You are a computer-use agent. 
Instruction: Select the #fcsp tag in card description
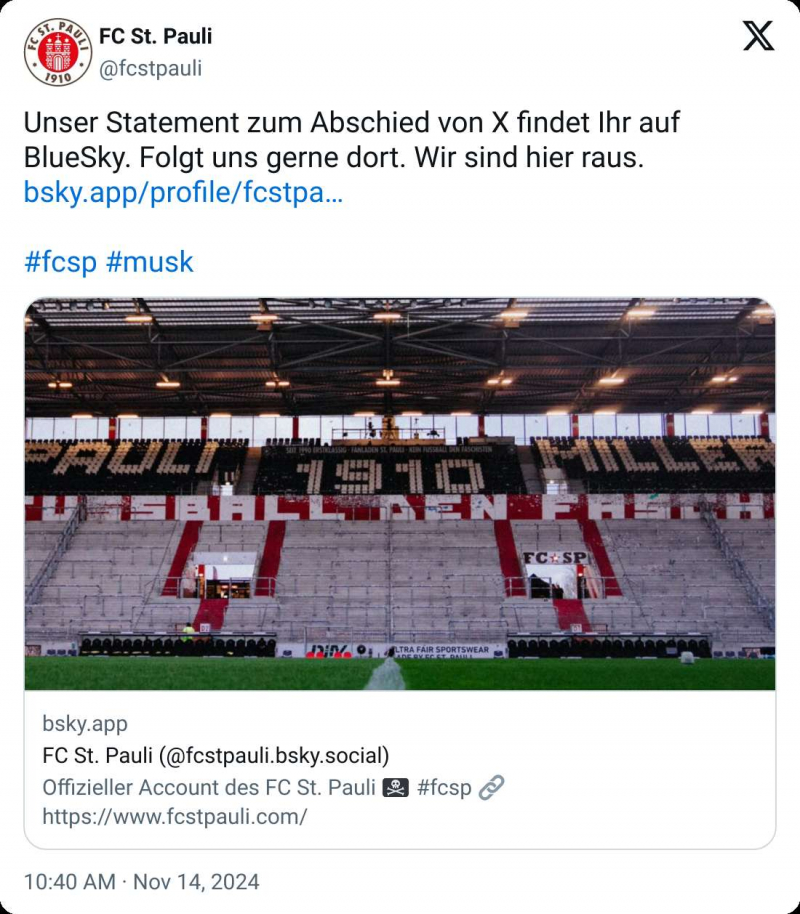443,788
